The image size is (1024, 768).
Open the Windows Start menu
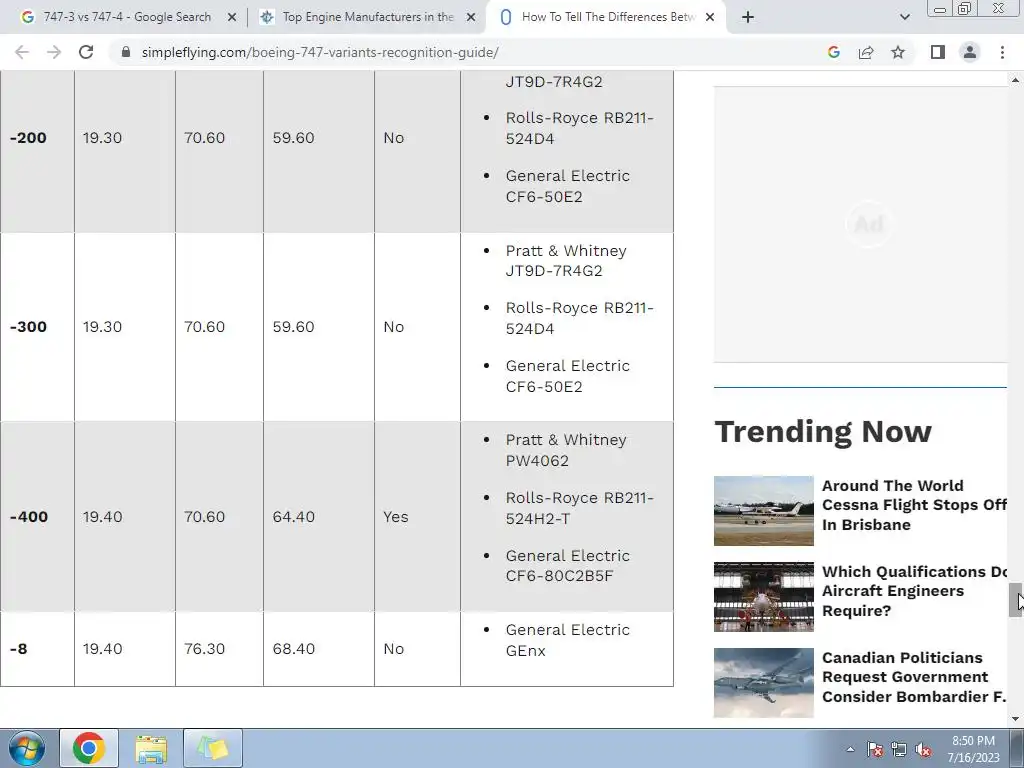pyautogui.click(x=26, y=748)
